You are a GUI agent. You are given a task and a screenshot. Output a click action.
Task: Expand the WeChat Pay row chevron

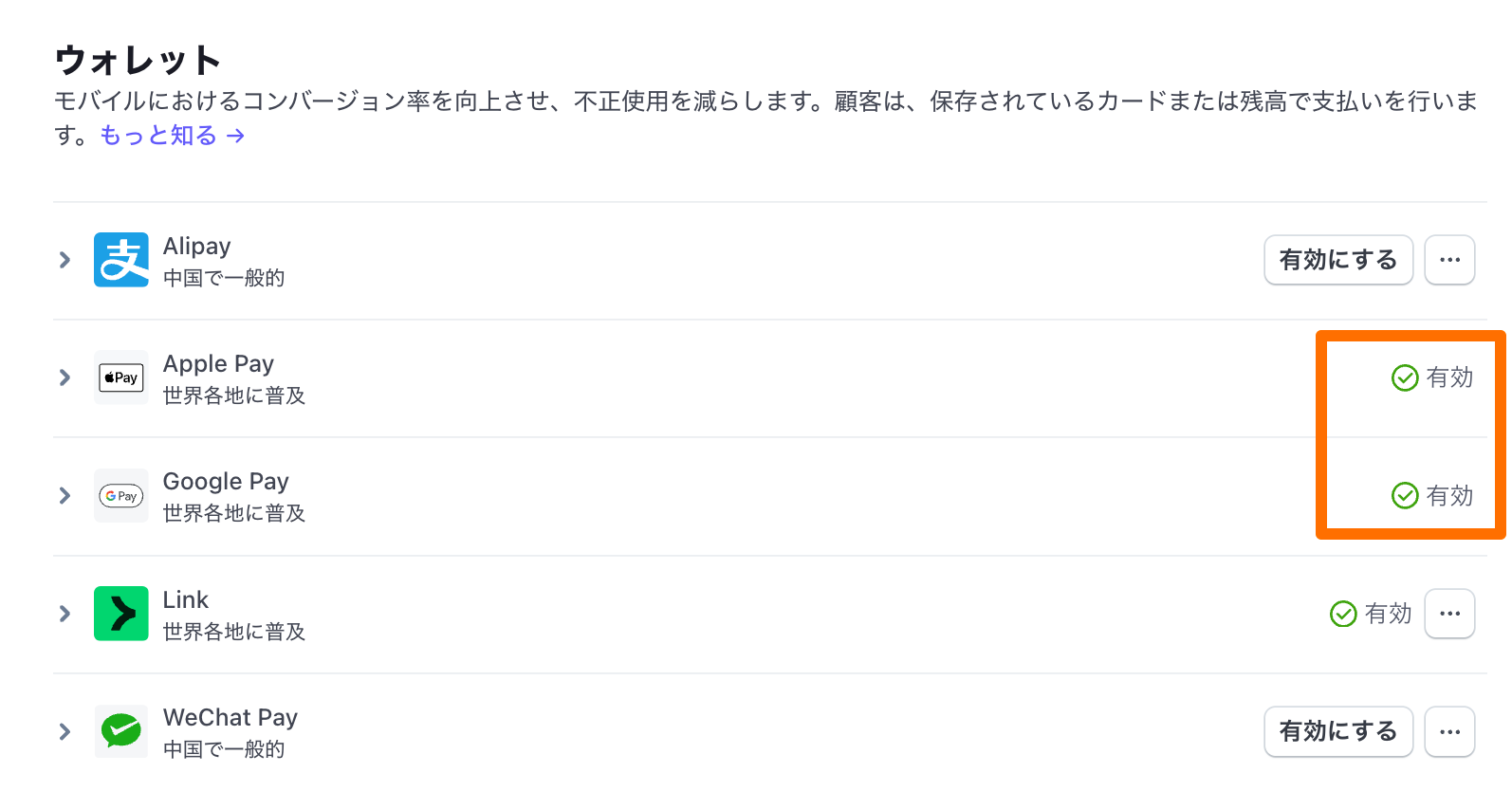[65, 731]
